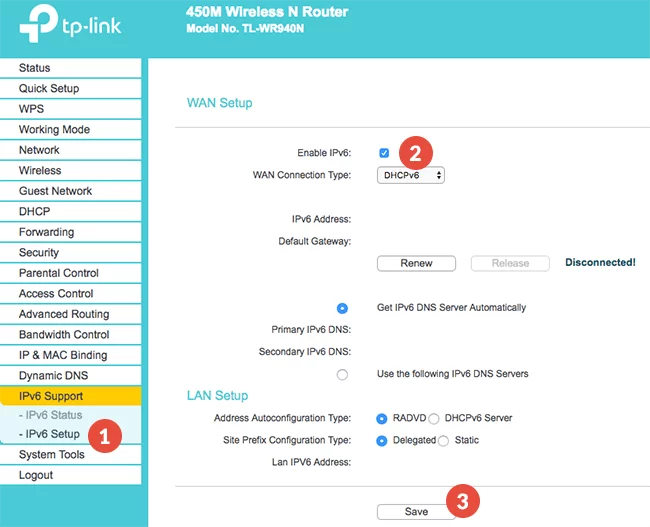Click the tp-link logo
This screenshot has width=650, height=527.
[x=70, y=24]
